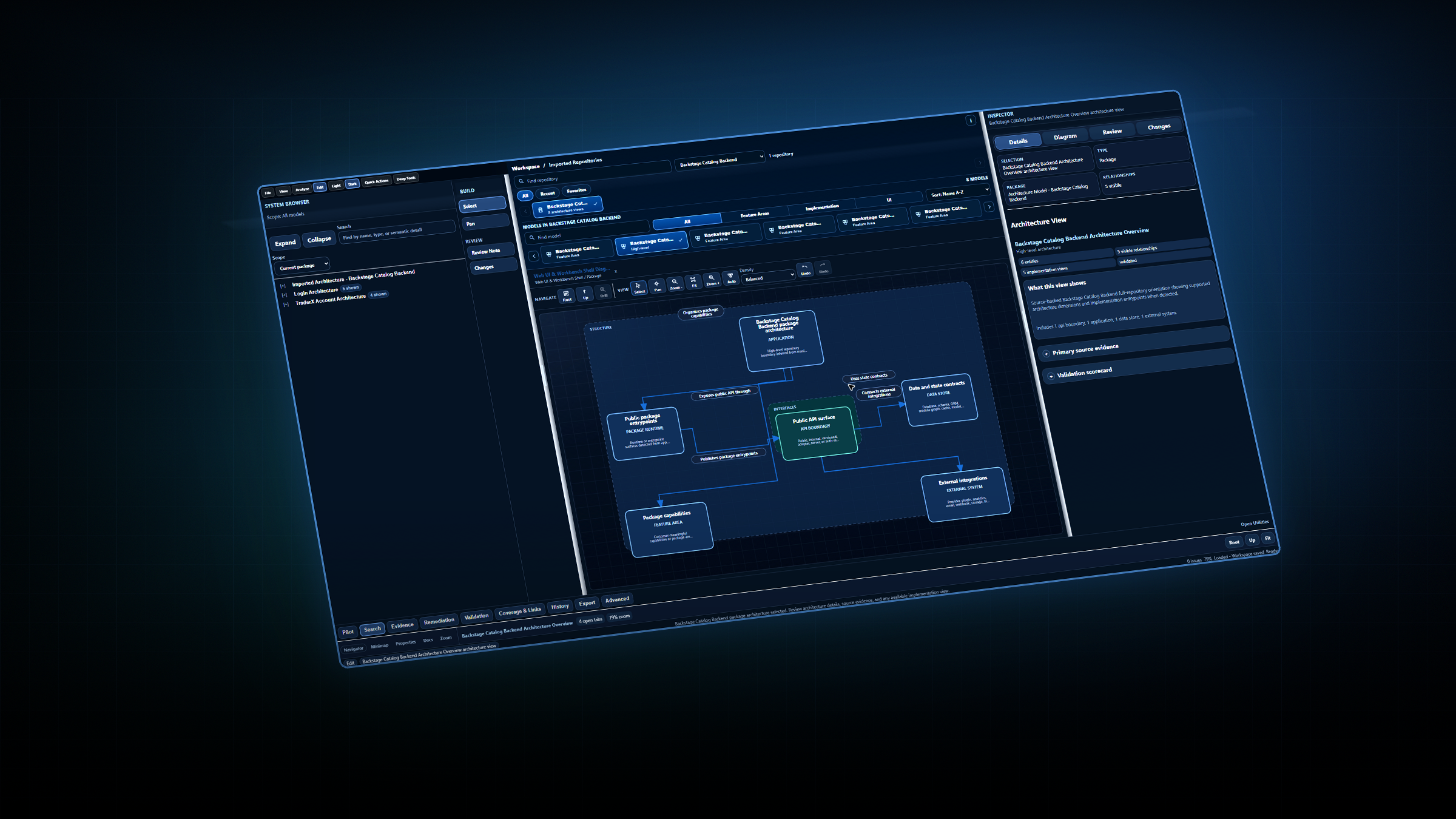Viewport: 1456px width, 819px height.
Task: Open the File menu
Action: [x=268, y=193]
